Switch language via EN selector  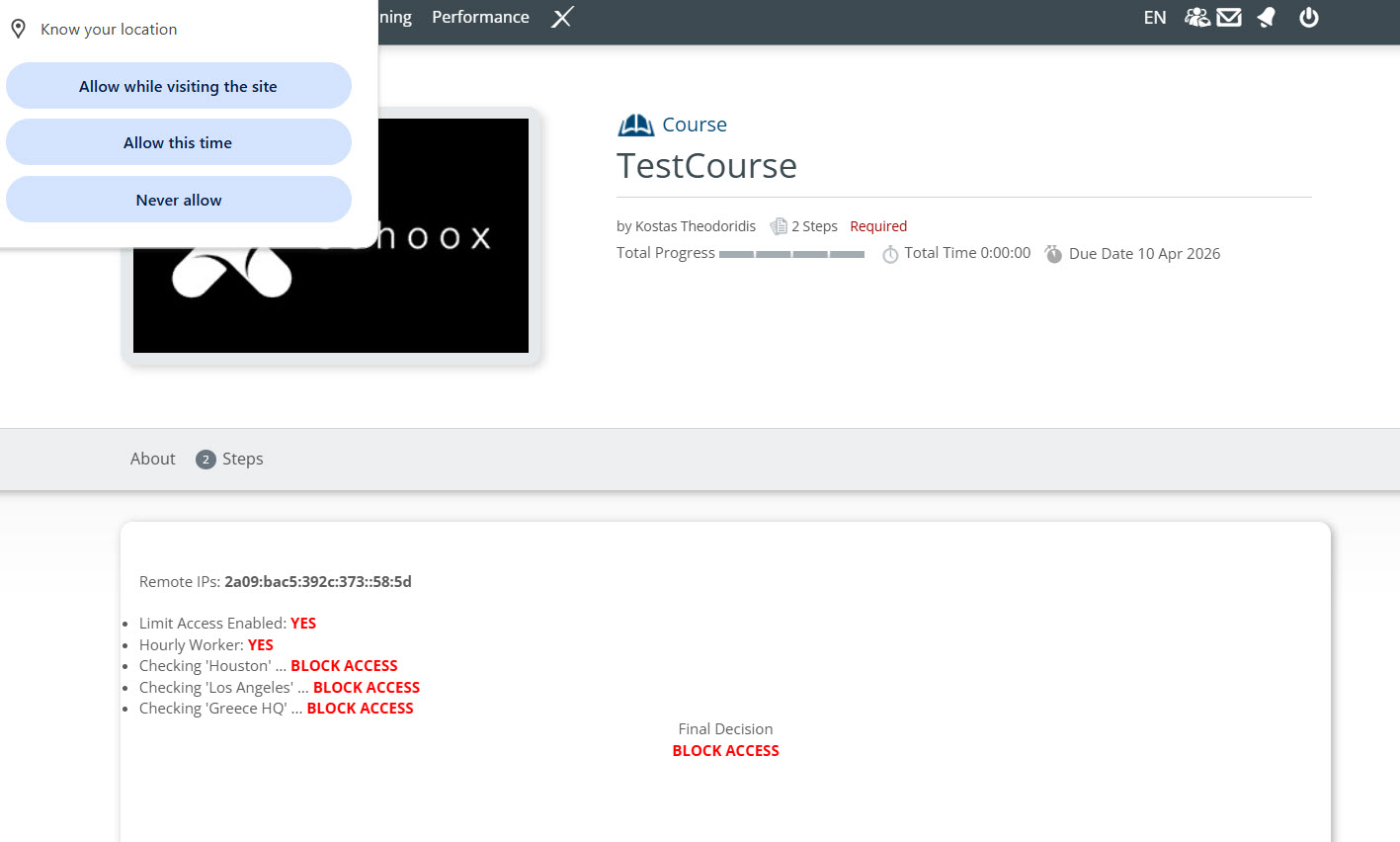point(1155,18)
